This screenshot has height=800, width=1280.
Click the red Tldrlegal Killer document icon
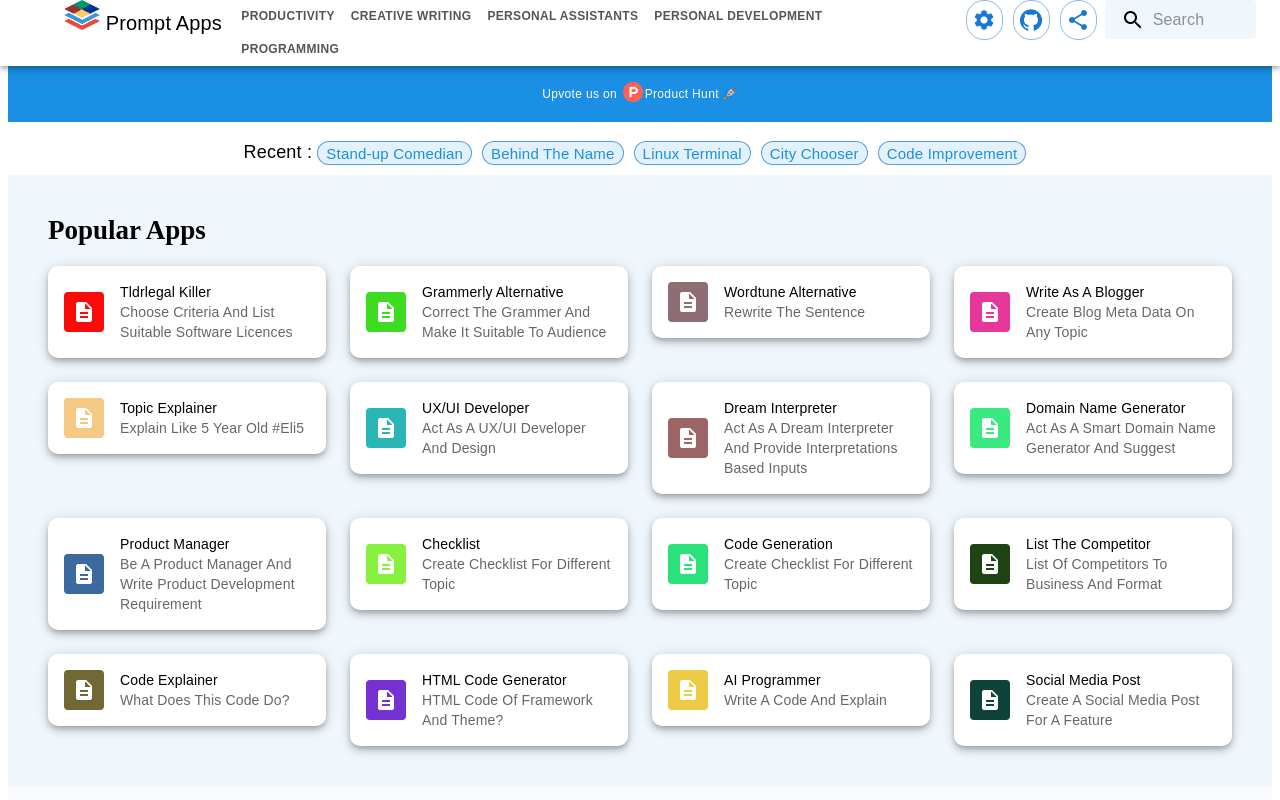[84, 312]
